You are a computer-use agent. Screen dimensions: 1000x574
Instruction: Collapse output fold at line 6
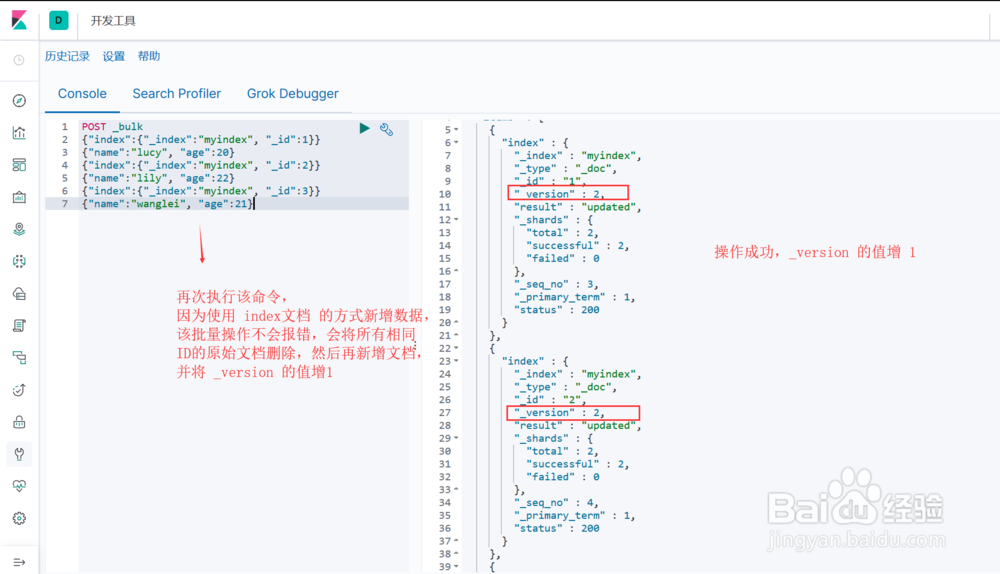tap(456, 143)
